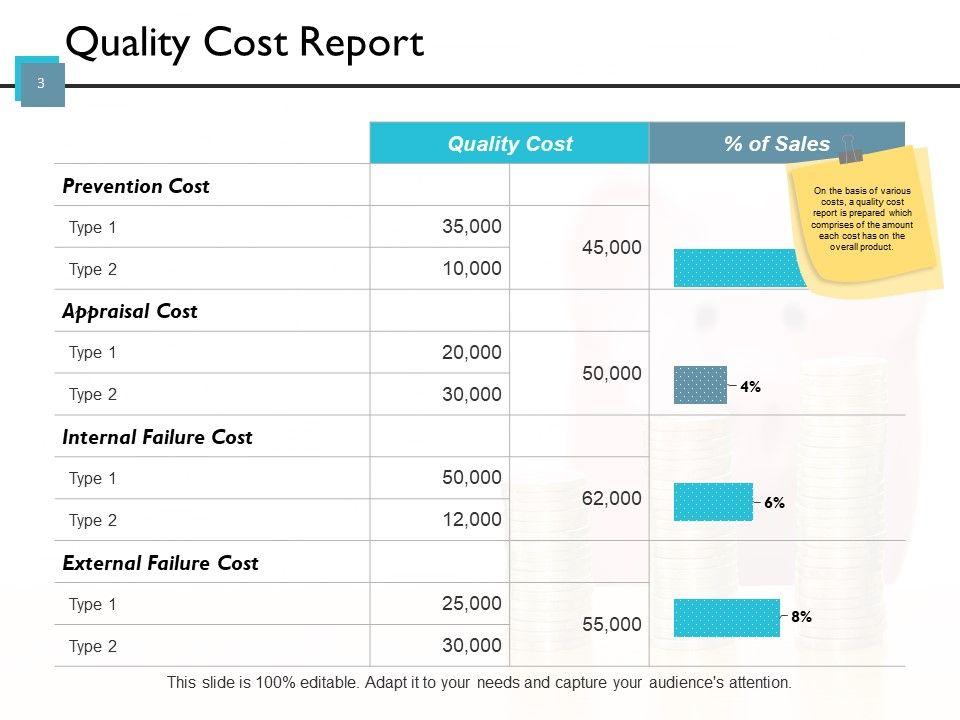Click the footer text about editable slide
This screenshot has height=720, width=960.
tap(479, 684)
